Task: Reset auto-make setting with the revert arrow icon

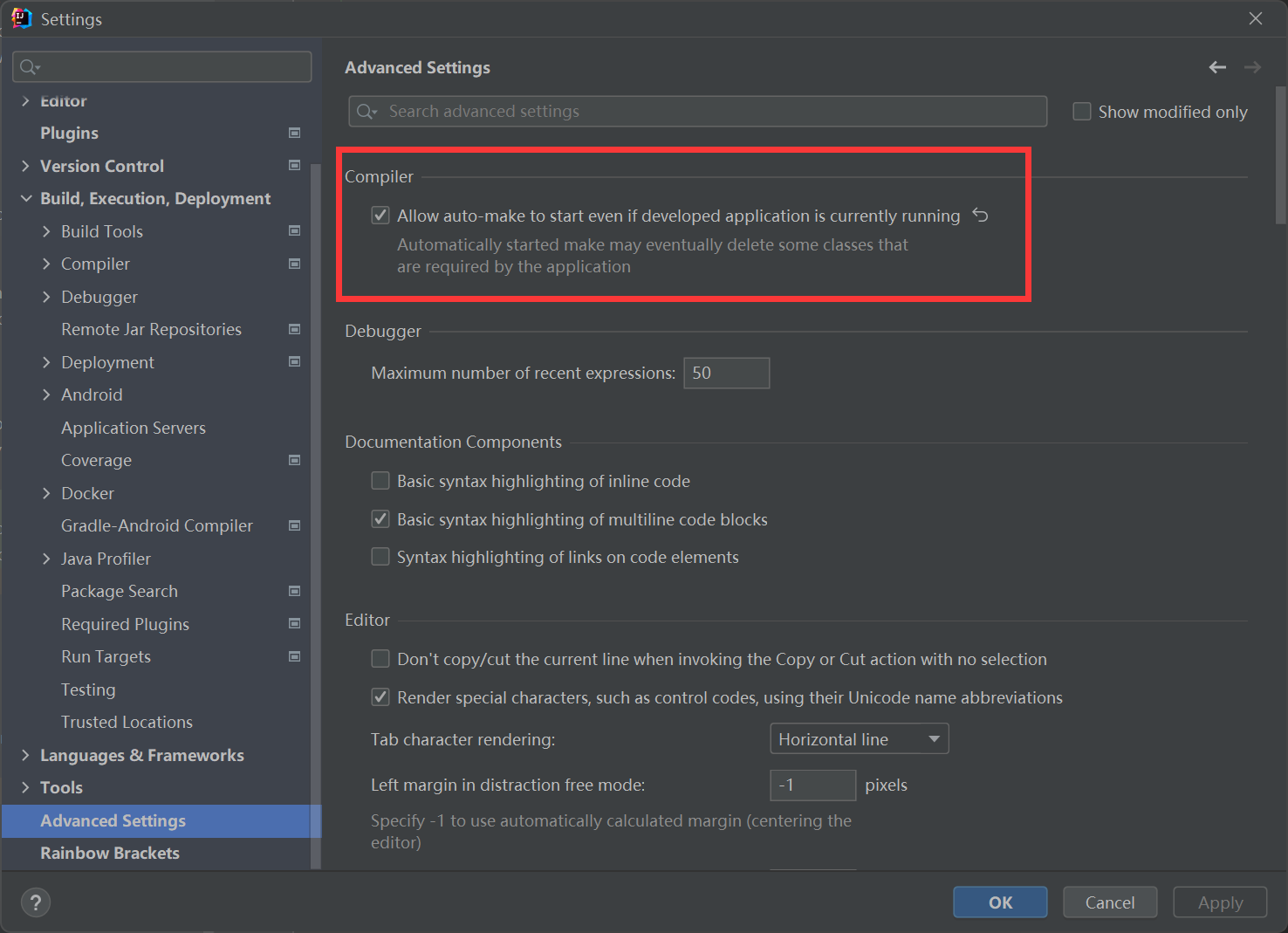Action: pos(981,216)
